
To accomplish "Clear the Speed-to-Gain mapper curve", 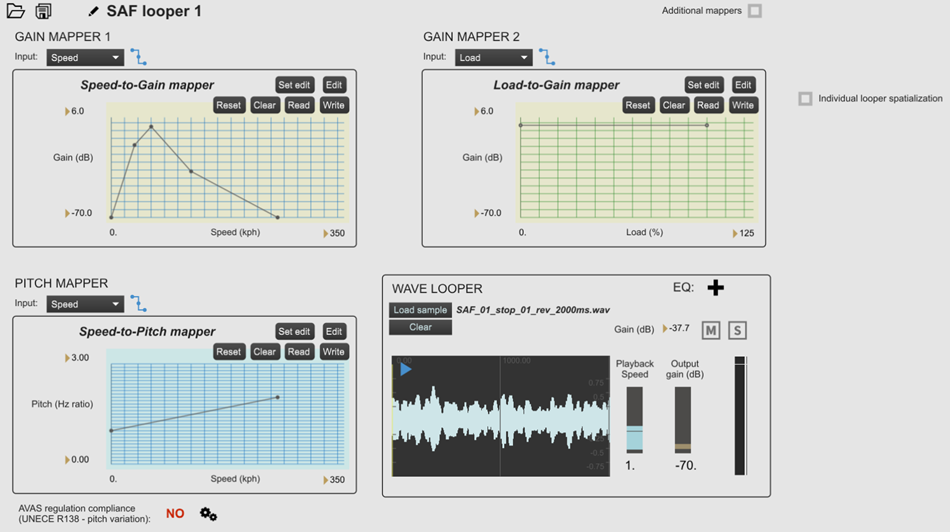I will click(265, 105).
